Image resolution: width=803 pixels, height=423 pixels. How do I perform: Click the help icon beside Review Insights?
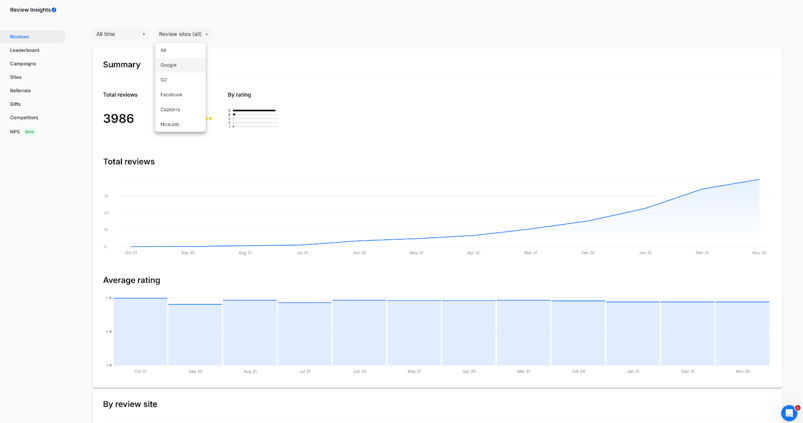[x=54, y=10]
